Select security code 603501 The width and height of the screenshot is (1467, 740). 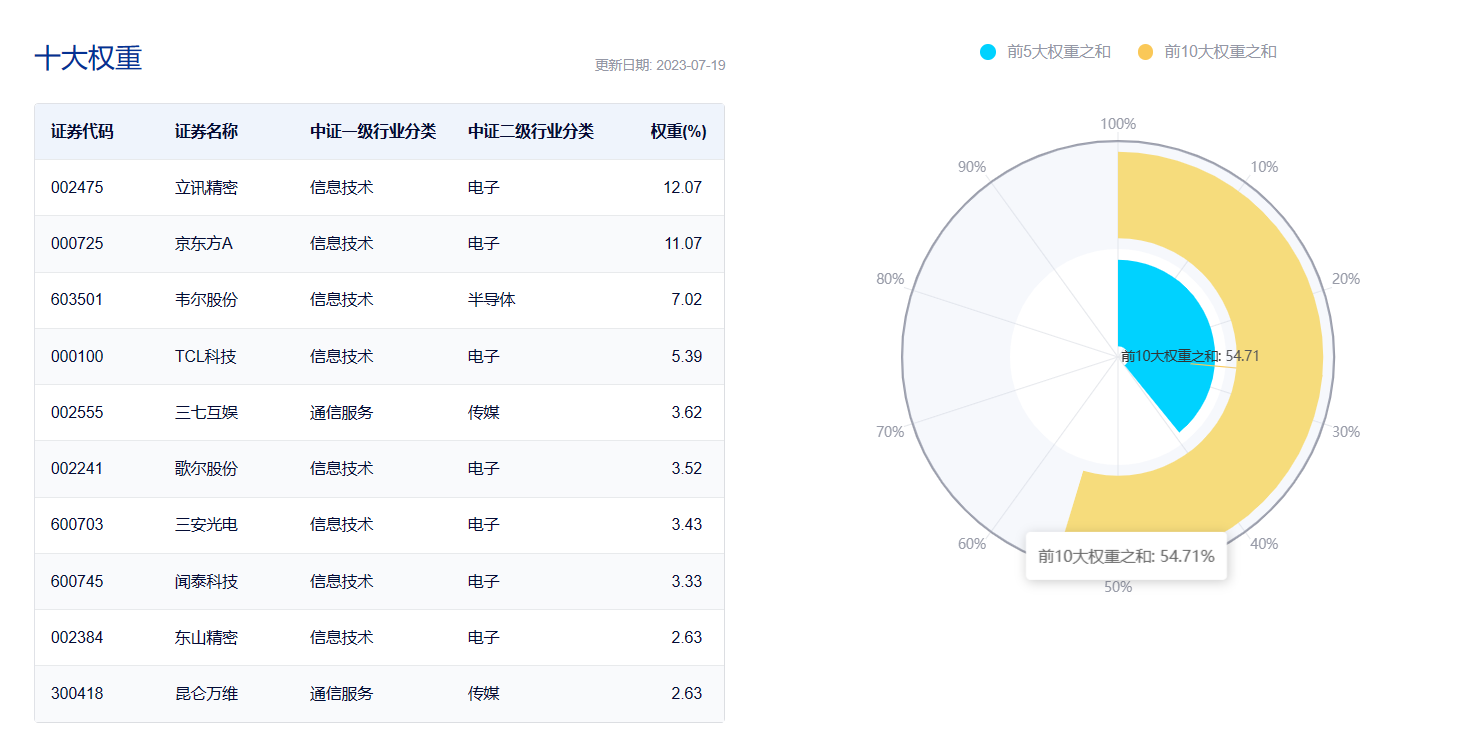click(x=77, y=300)
